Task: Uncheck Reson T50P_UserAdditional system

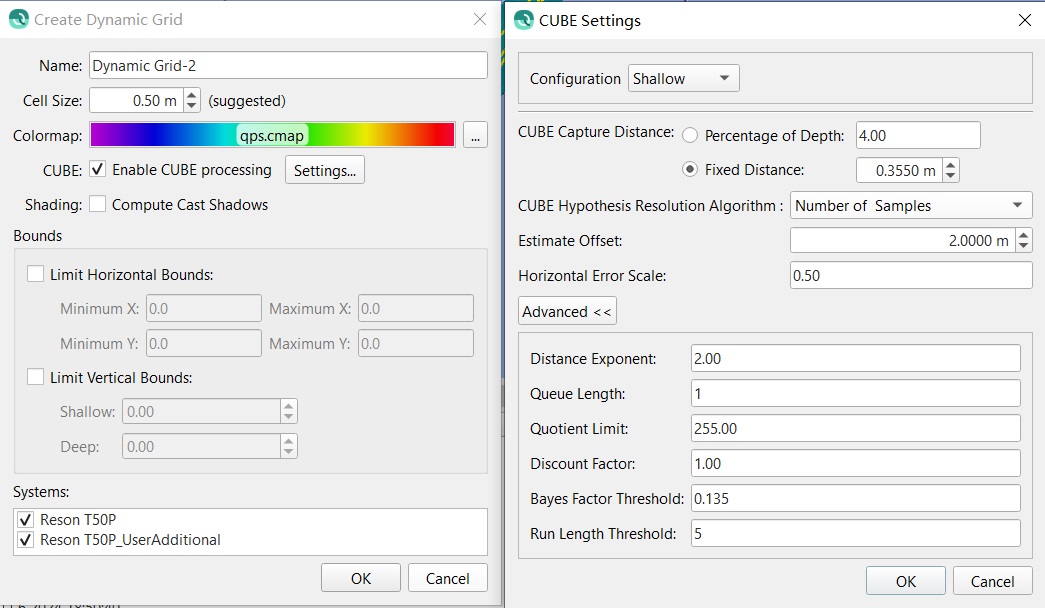Action: pyautogui.click(x=25, y=539)
